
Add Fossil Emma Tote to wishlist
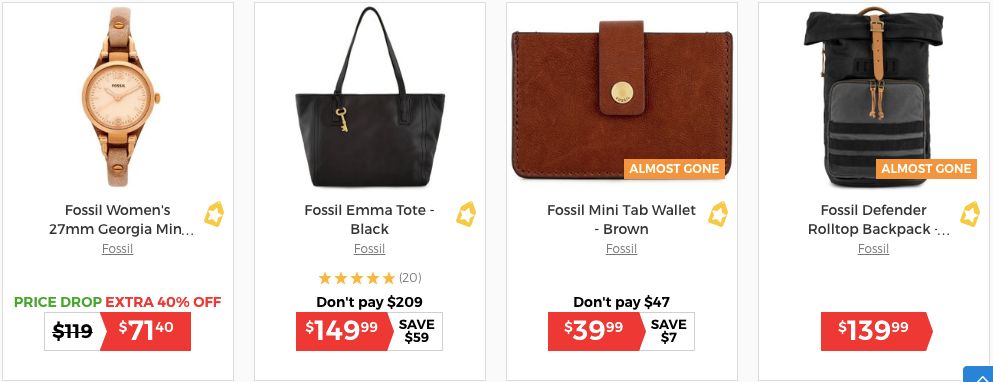click(x=466, y=214)
